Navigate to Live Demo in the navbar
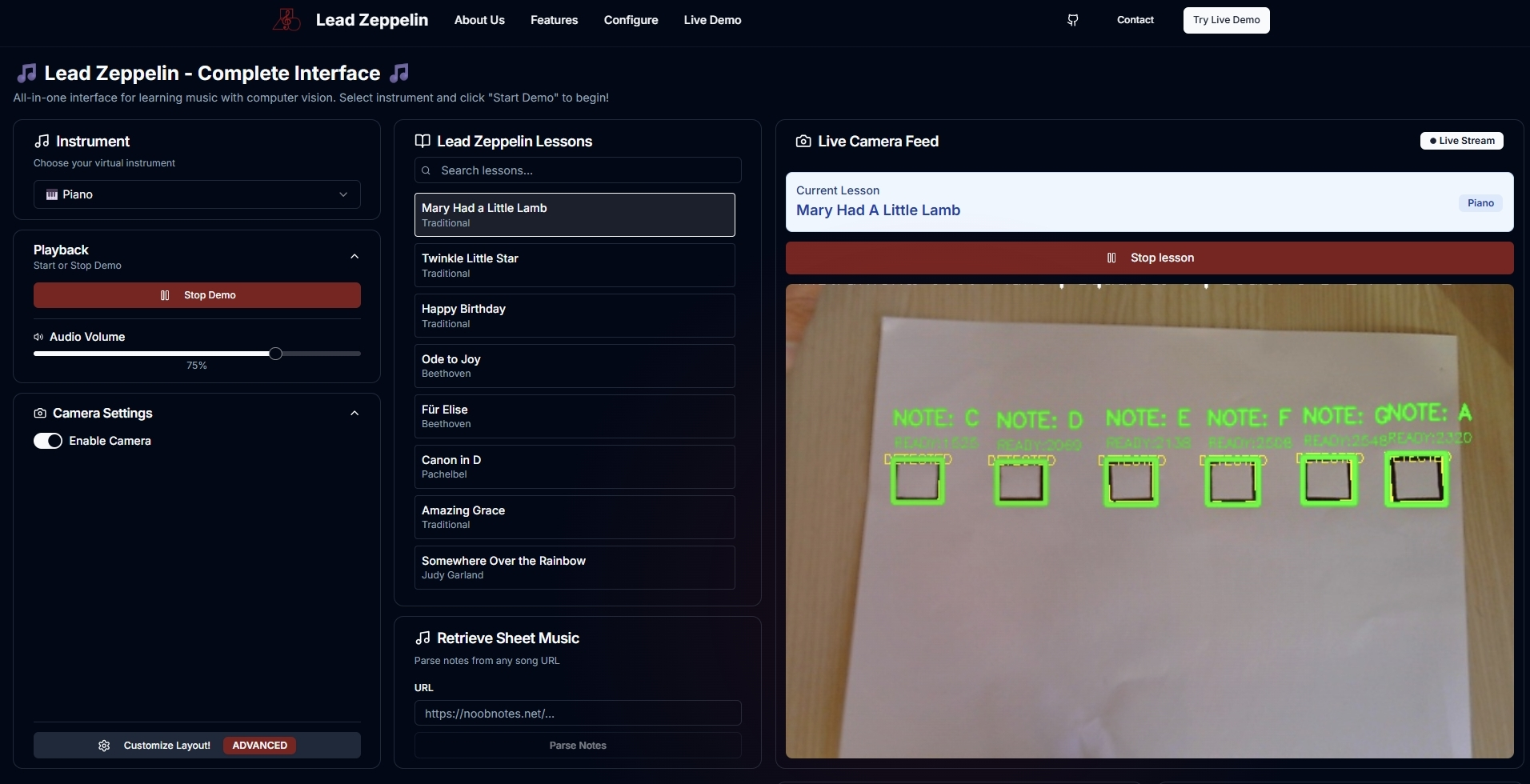Screen dimensions: 1530x784 [x=712, y=20]
